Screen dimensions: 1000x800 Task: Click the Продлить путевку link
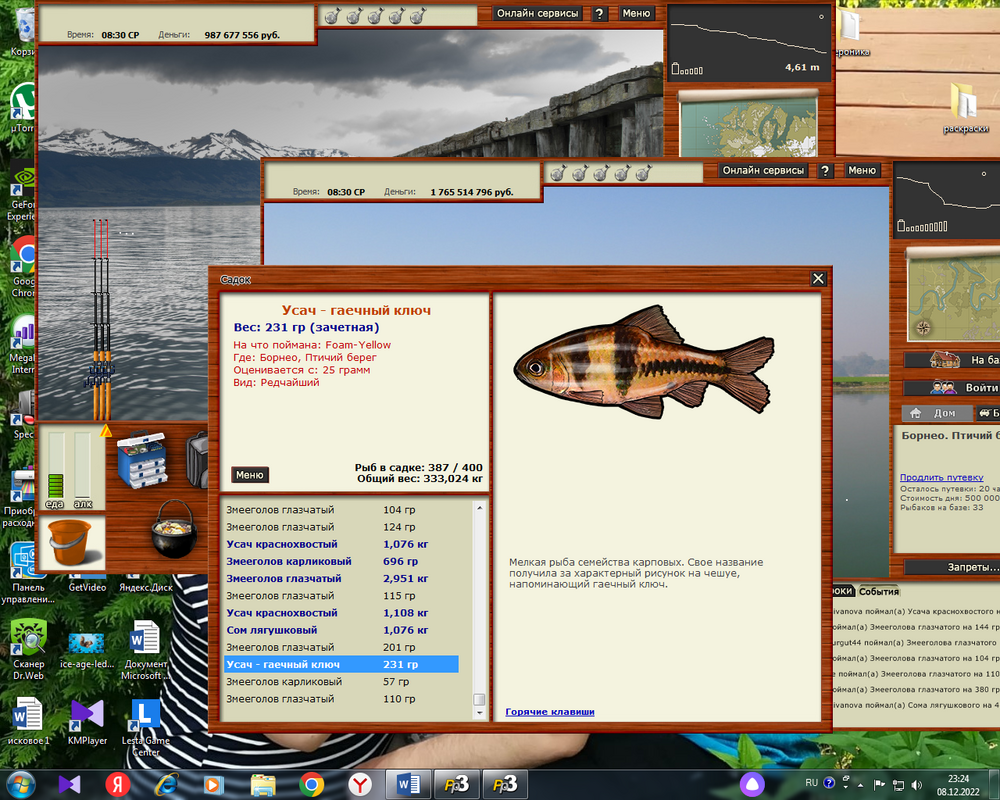[x=939, y=478]
